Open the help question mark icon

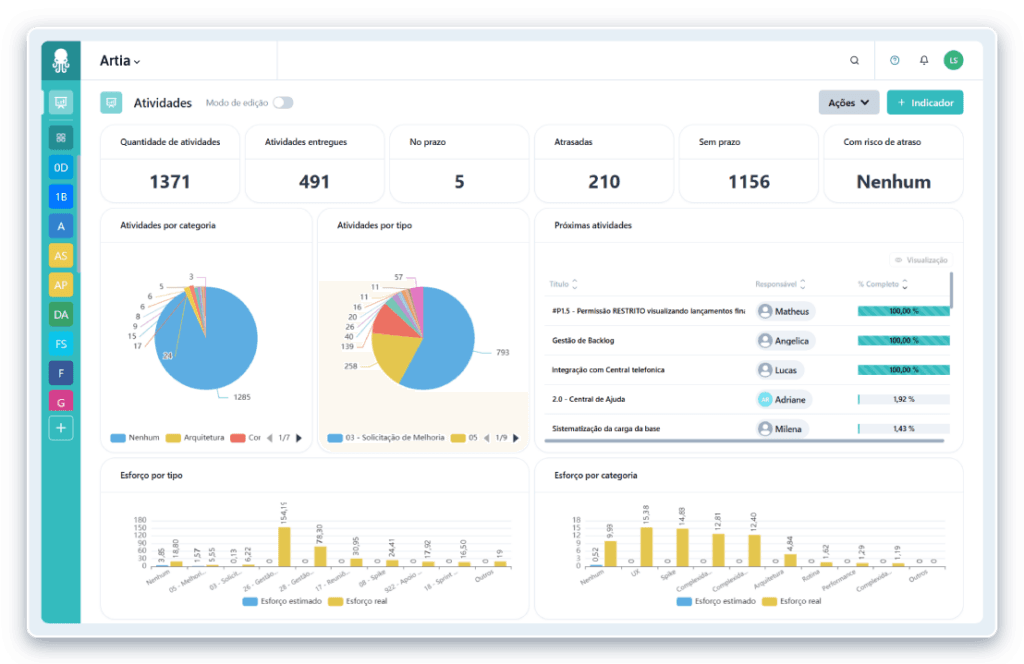pos(894,61)
